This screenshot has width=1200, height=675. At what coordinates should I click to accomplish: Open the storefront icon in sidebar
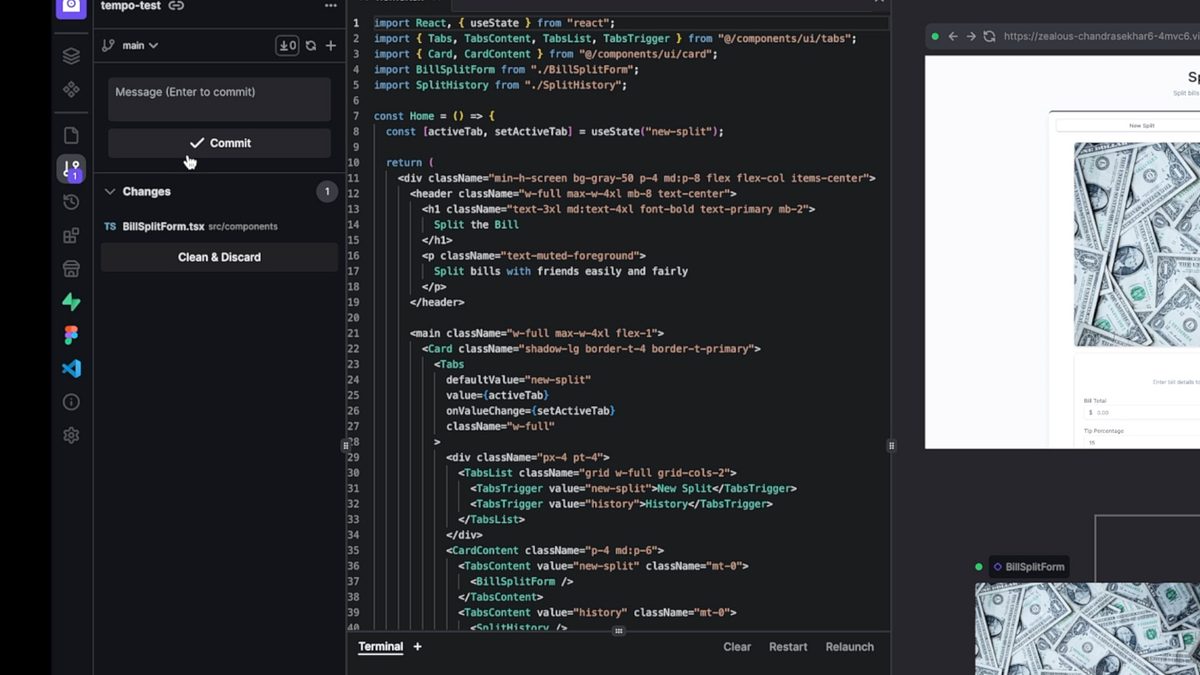click(x=71, y=268)
